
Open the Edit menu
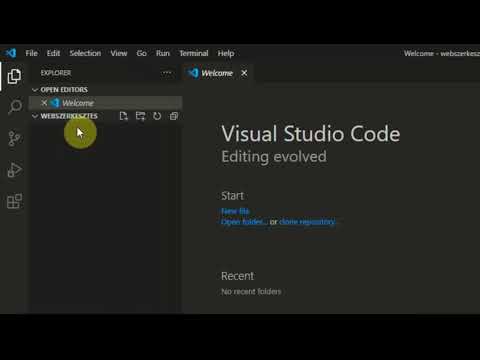[x=53, y=53]
